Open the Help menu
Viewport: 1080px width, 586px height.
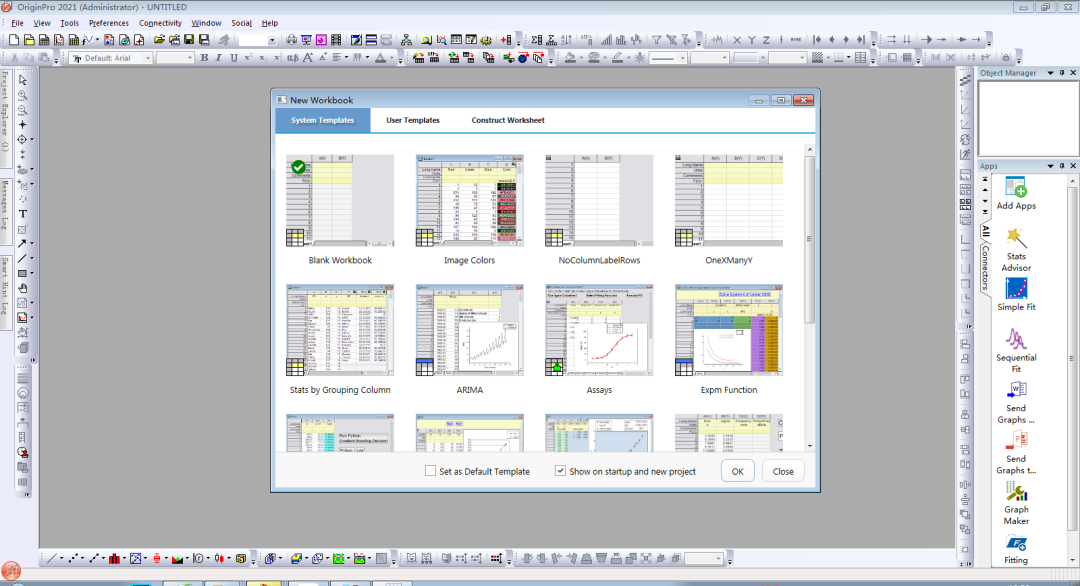[x=269, y=23]
